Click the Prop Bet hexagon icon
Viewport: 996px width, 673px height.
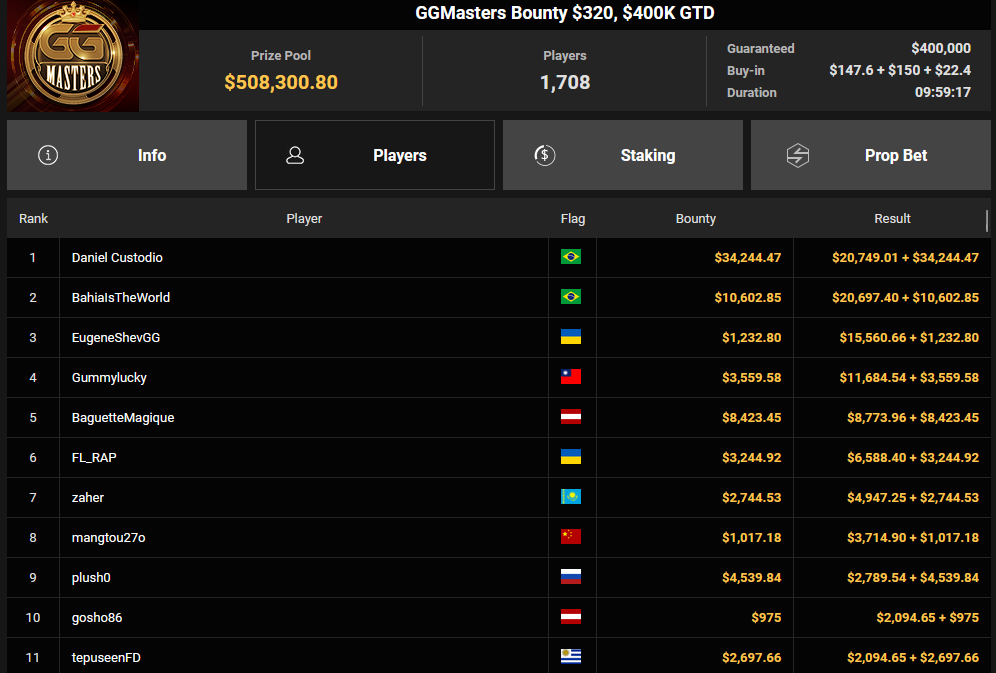tap(798, 155)
